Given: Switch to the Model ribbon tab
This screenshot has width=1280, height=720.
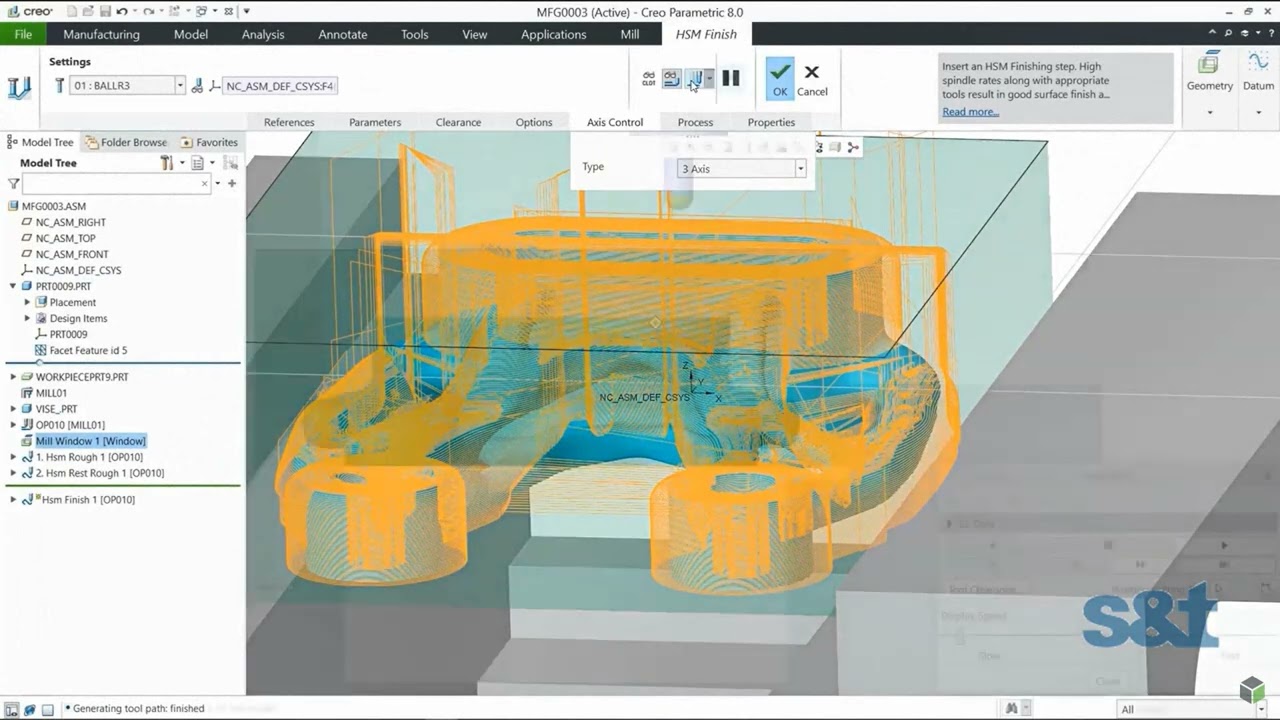Looking at the screenshot, I should [191, 34].
